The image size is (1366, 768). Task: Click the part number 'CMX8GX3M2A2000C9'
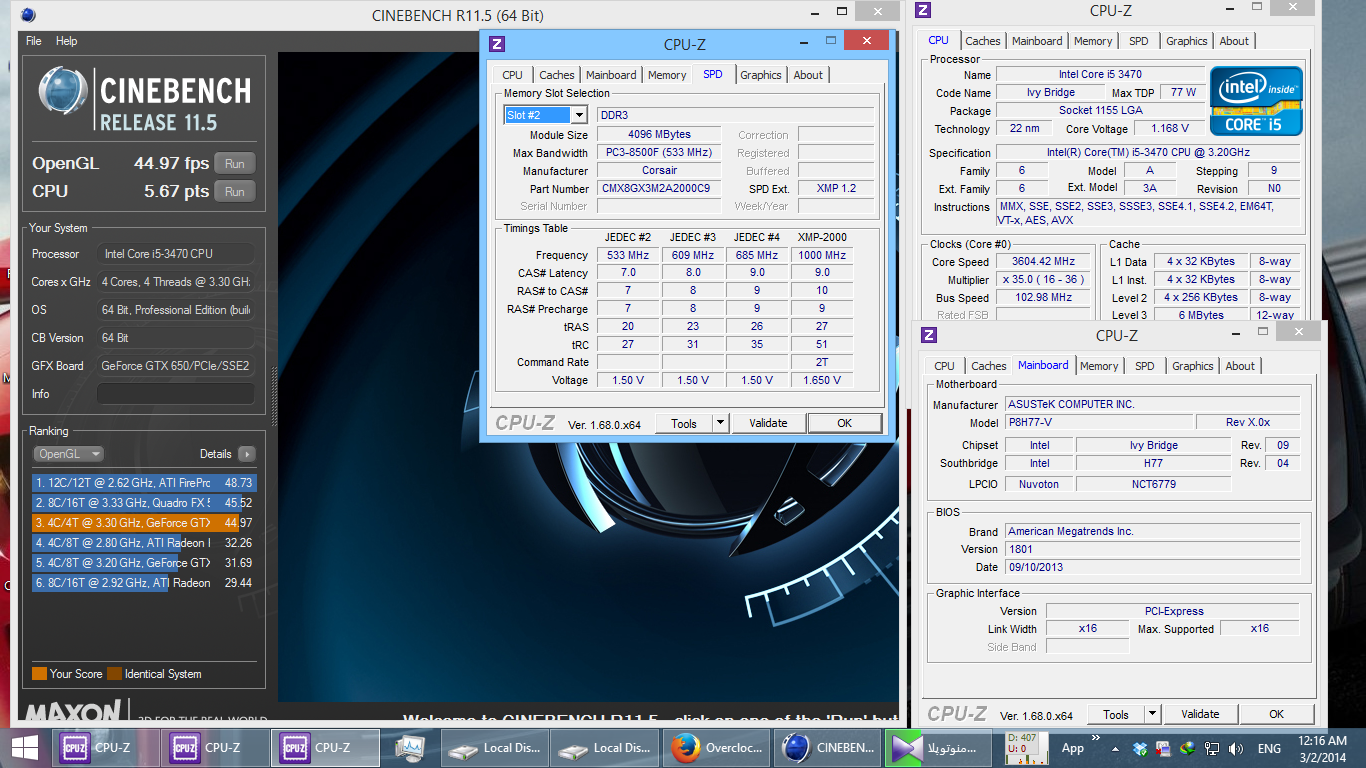click(660, 188)
